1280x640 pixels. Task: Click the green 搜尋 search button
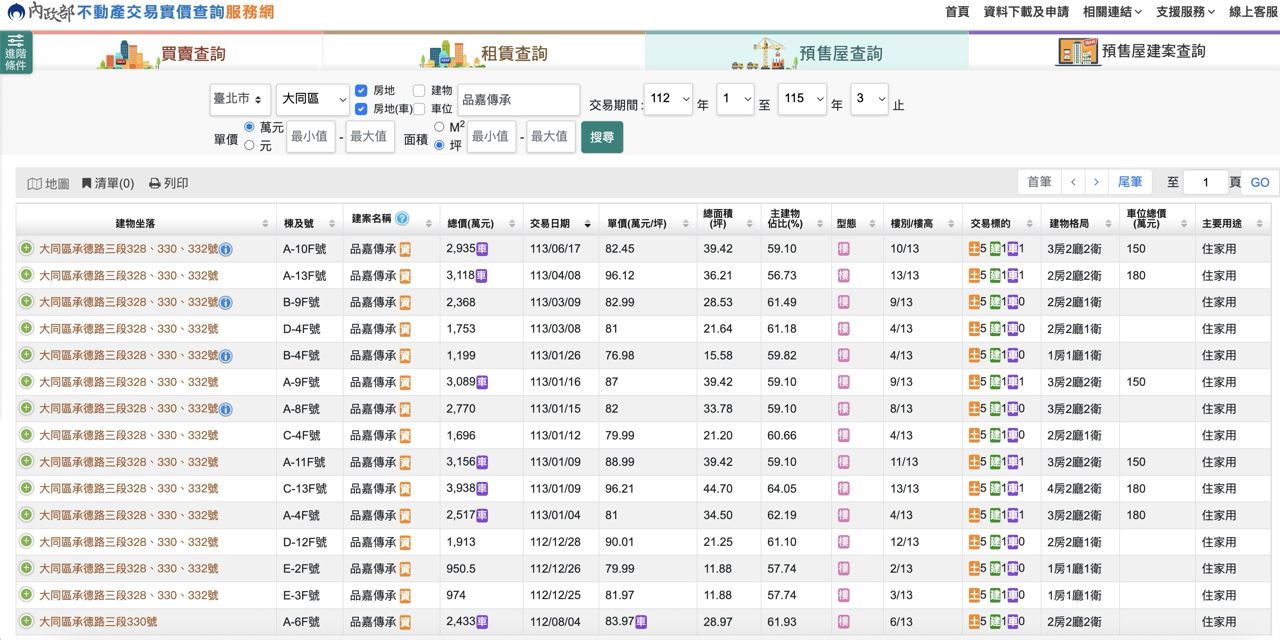click(x=602, y=137)
